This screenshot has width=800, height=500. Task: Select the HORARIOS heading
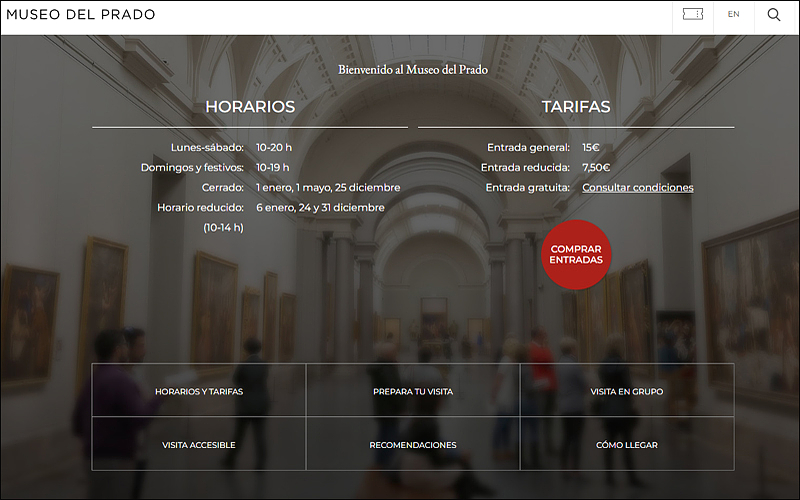pos(250,107)
